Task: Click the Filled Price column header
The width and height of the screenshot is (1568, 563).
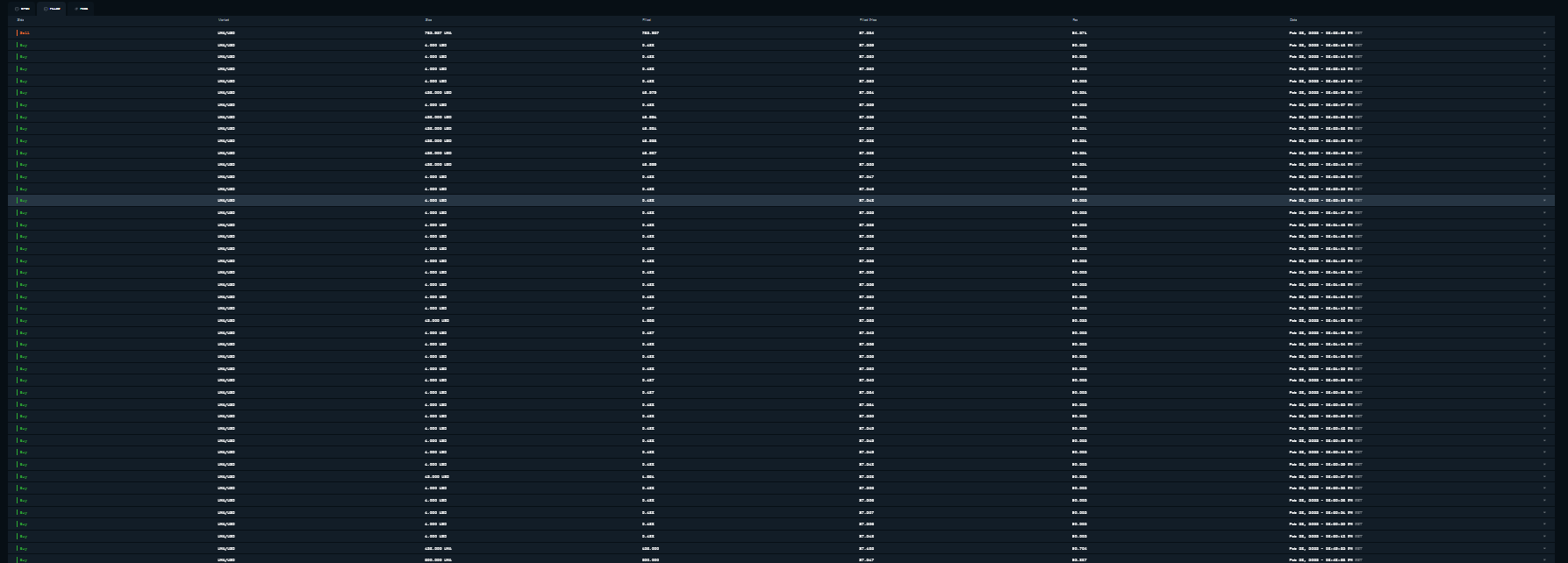Action: [868, 19]
